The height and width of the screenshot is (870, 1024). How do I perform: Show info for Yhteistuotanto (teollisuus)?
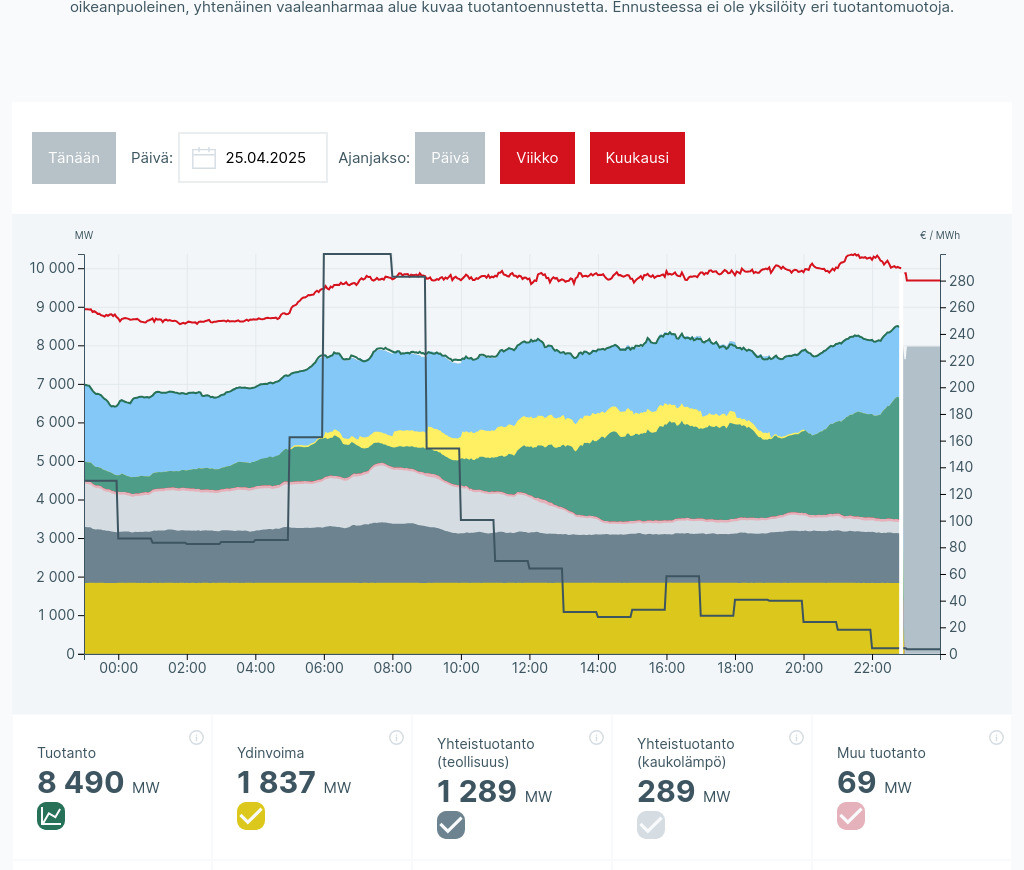pos(596,738)
